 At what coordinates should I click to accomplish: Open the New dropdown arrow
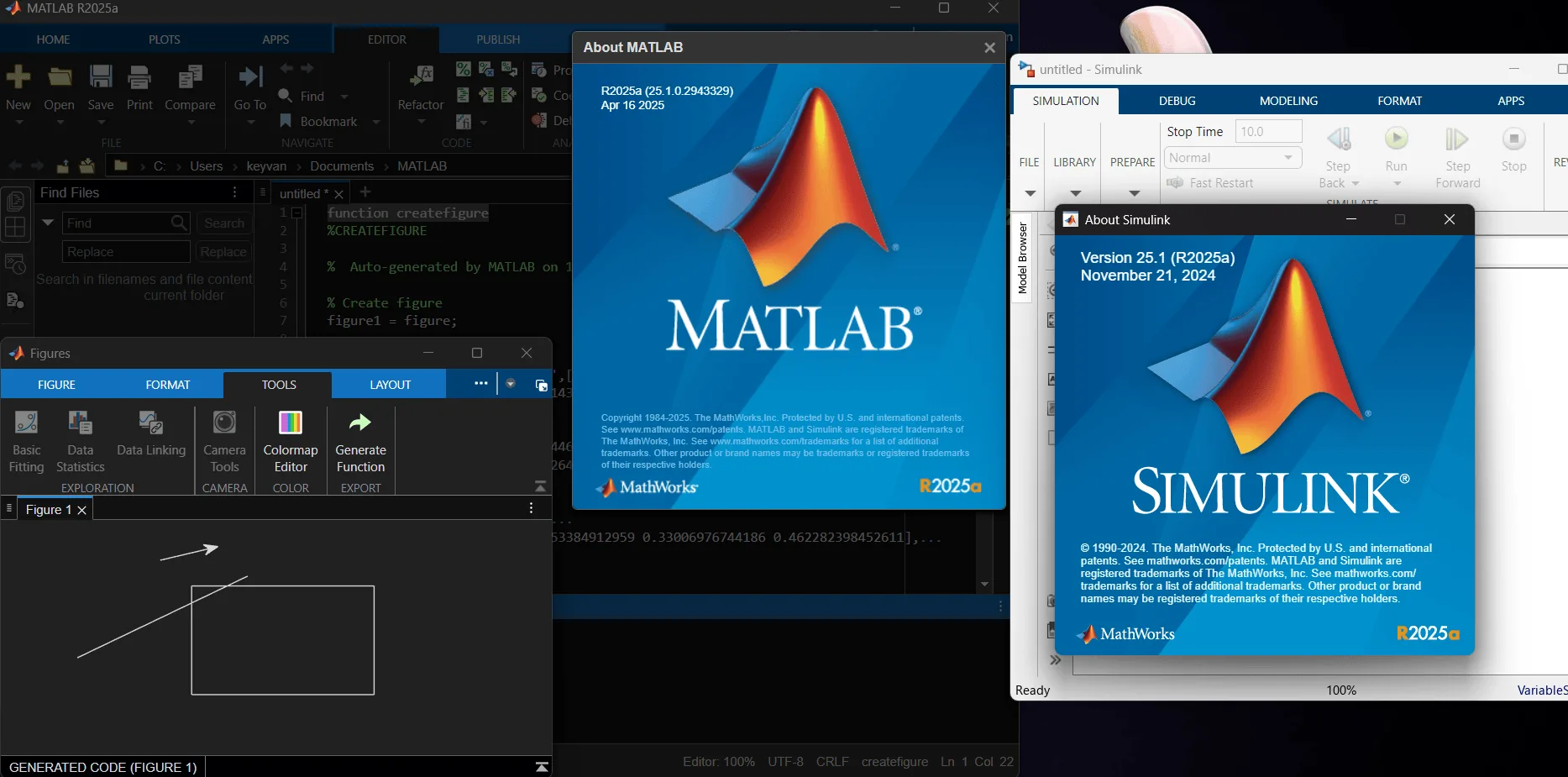pyautogui.click(x=18, y=123)
